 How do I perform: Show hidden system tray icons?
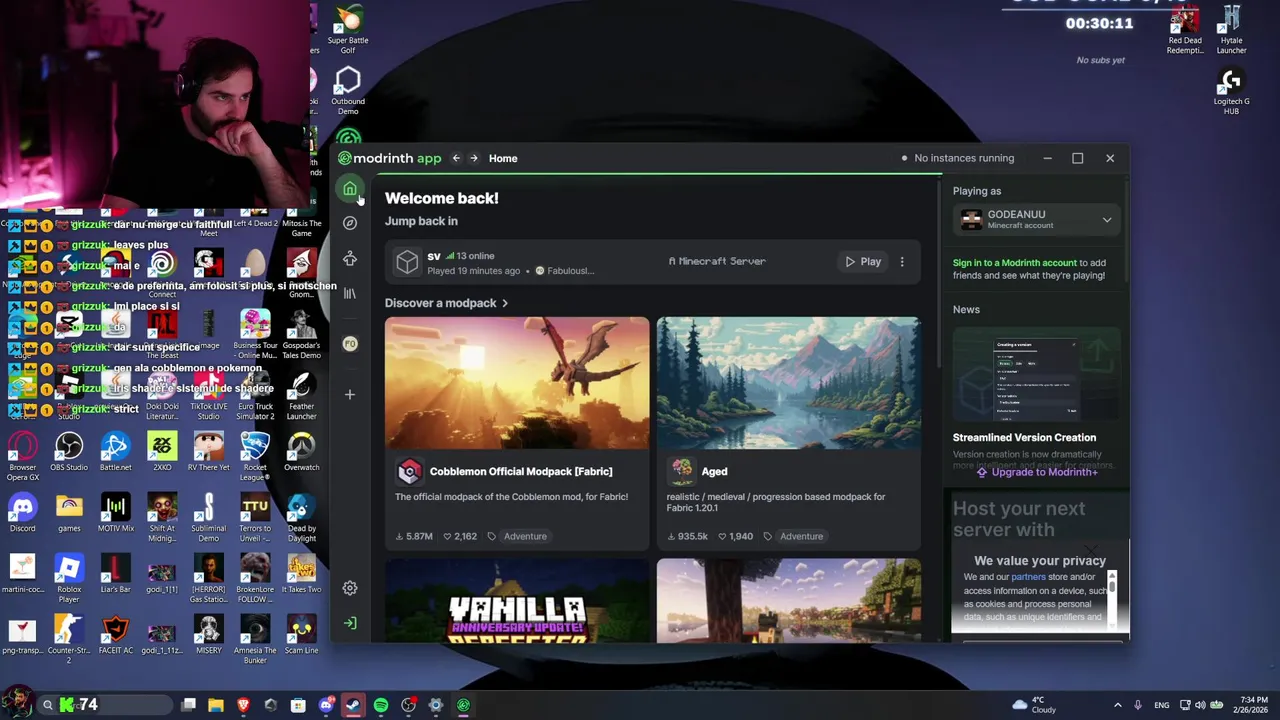pyautogui.click(x=1117, y=705)
